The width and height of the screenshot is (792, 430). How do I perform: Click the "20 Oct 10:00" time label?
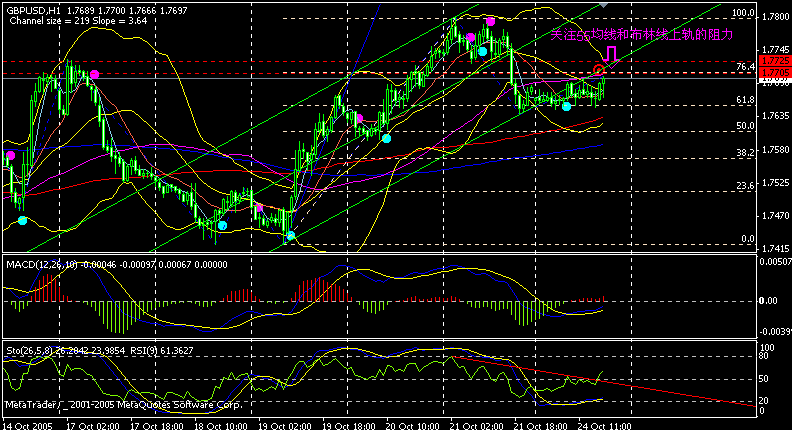413,426
